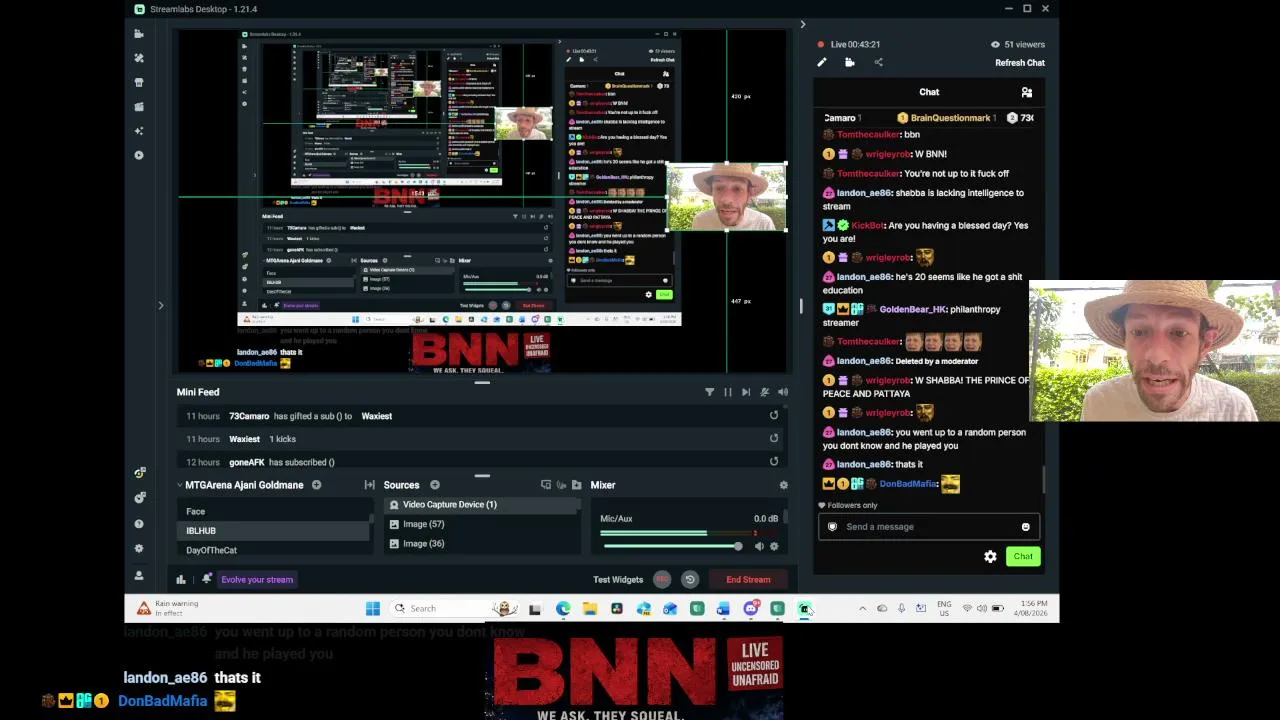Image resolution: width=1280 pixels, height=720 pixels.
Task: Click the Evolve your stream button
Action: pyautogui.click(x=257, y=579)
